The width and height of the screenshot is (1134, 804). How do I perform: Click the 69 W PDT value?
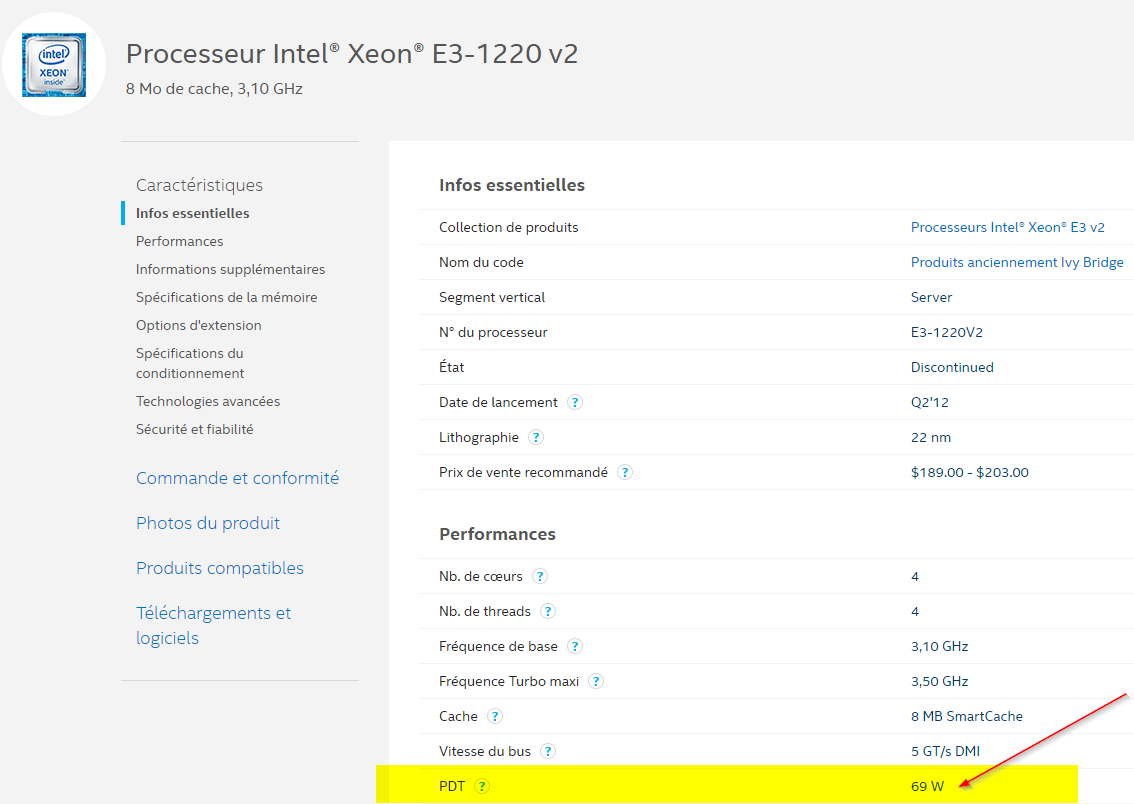927,786
